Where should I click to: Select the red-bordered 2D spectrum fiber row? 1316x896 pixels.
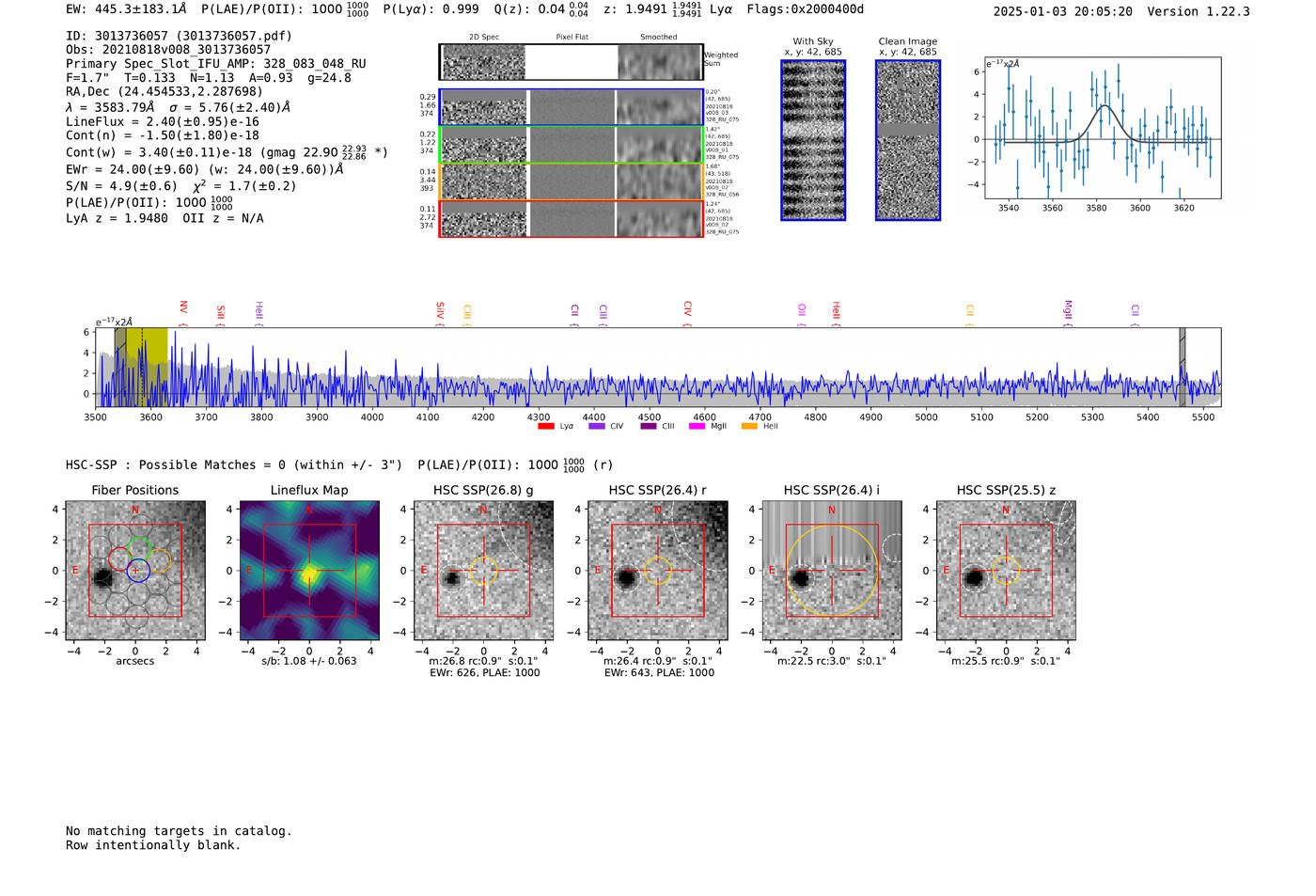(572, 219)
